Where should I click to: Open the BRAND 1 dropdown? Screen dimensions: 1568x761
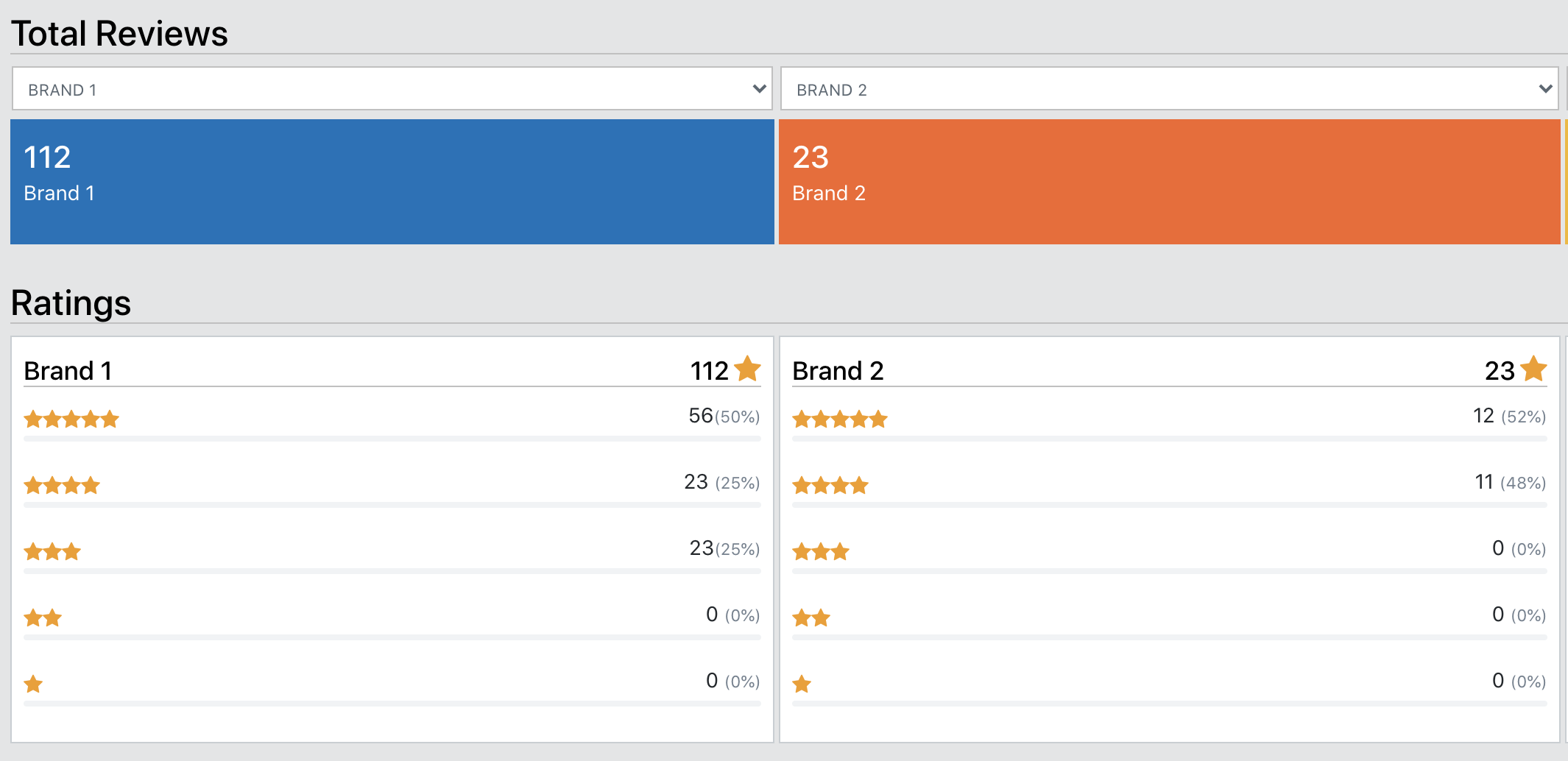coord(390,89)
